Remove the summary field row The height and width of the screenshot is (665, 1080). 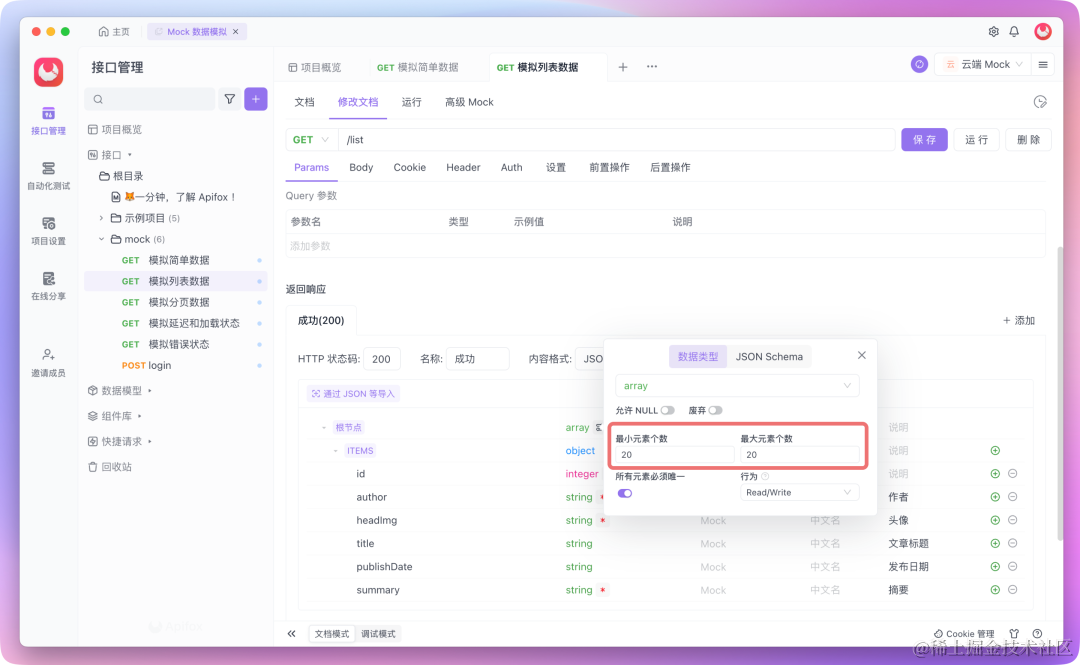point(1012,590)
